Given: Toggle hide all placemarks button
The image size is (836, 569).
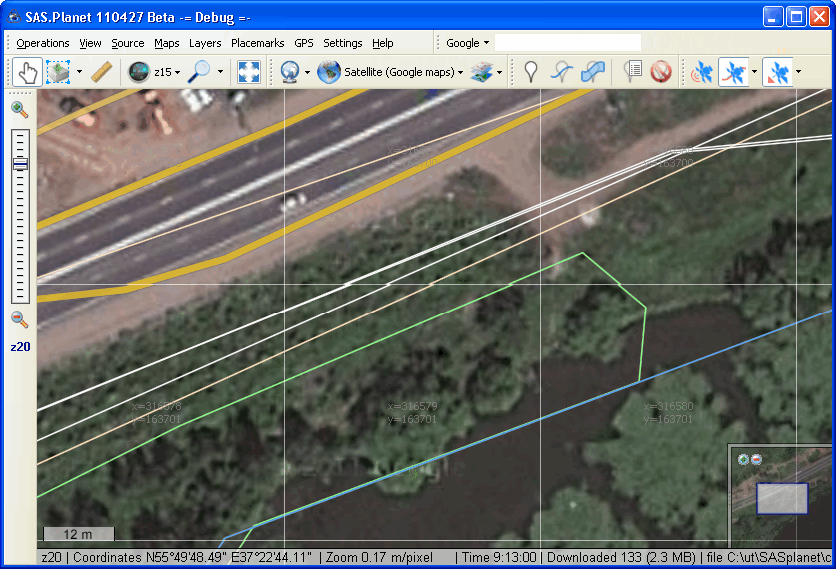Looking at the screenshot, I should [x=660, y=72].
